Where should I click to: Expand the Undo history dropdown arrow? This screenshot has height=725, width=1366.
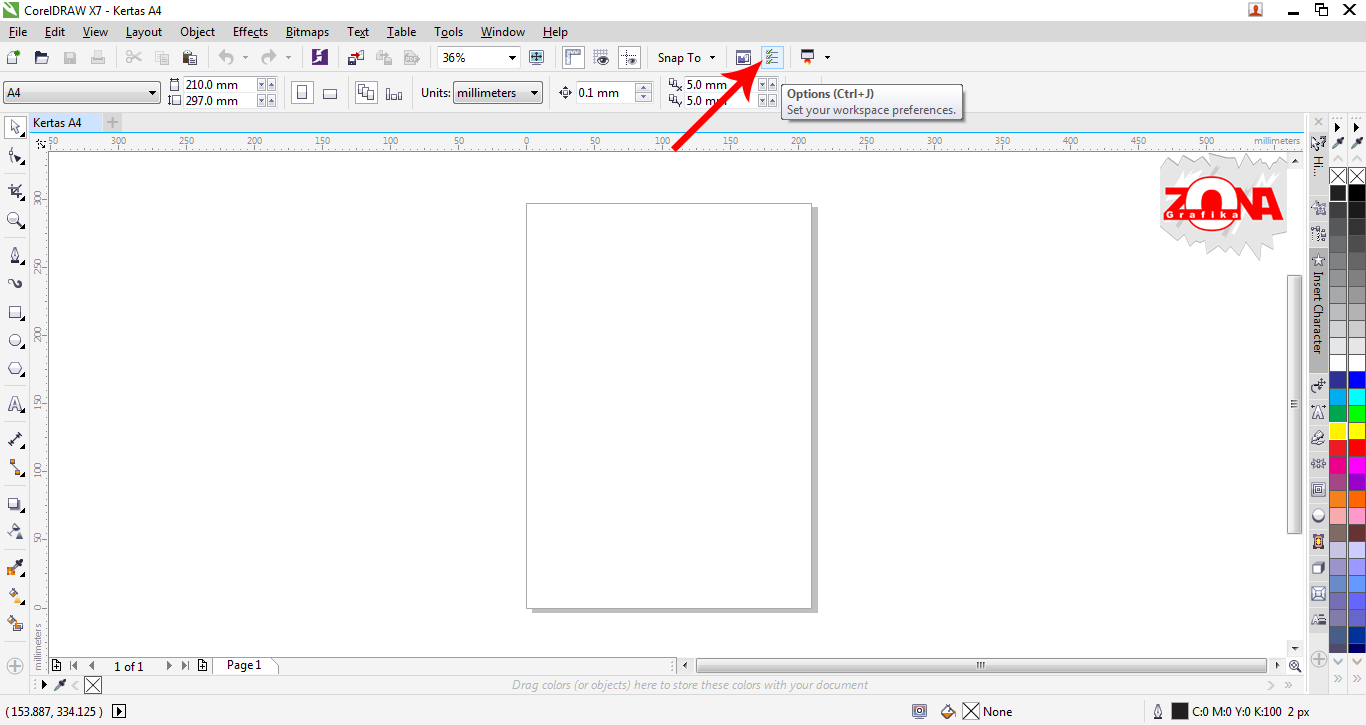pos(245,58)
